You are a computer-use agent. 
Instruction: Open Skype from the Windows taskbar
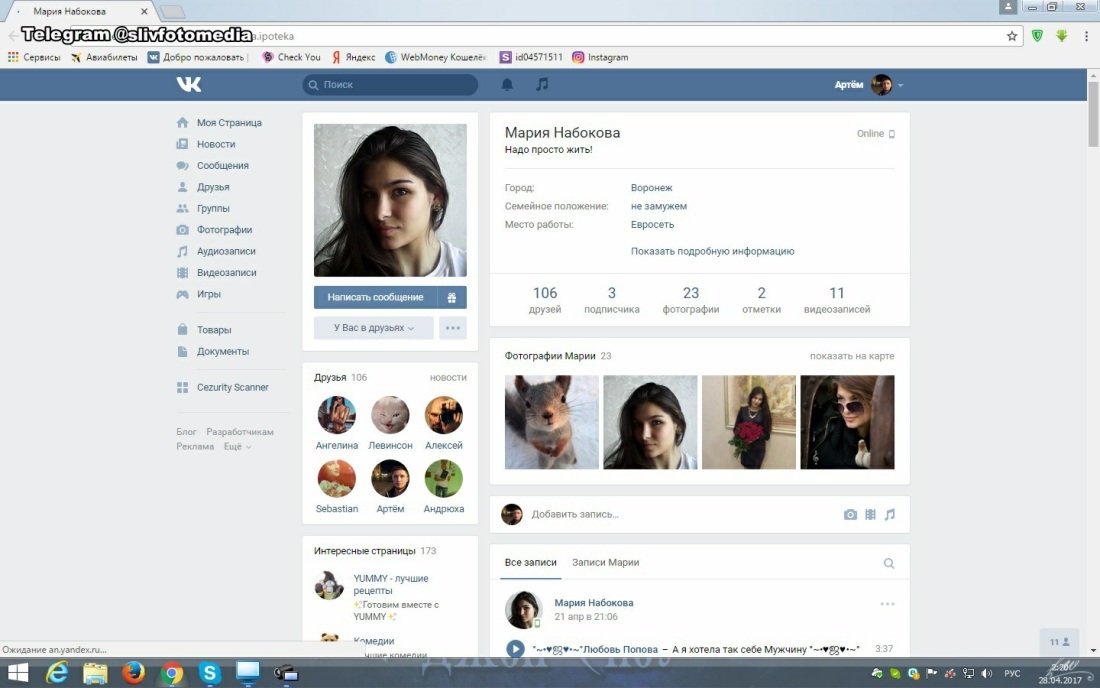[x=210, y=673]
